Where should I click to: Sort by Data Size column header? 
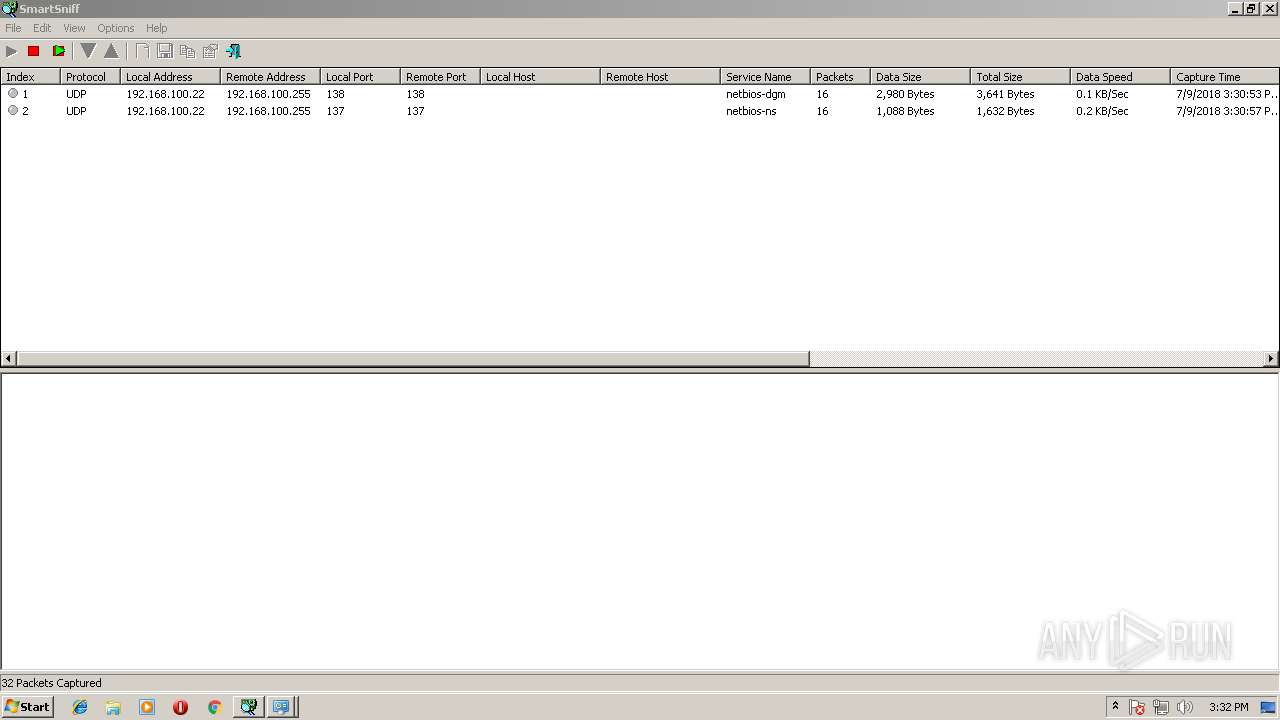(x=920, y=77)
